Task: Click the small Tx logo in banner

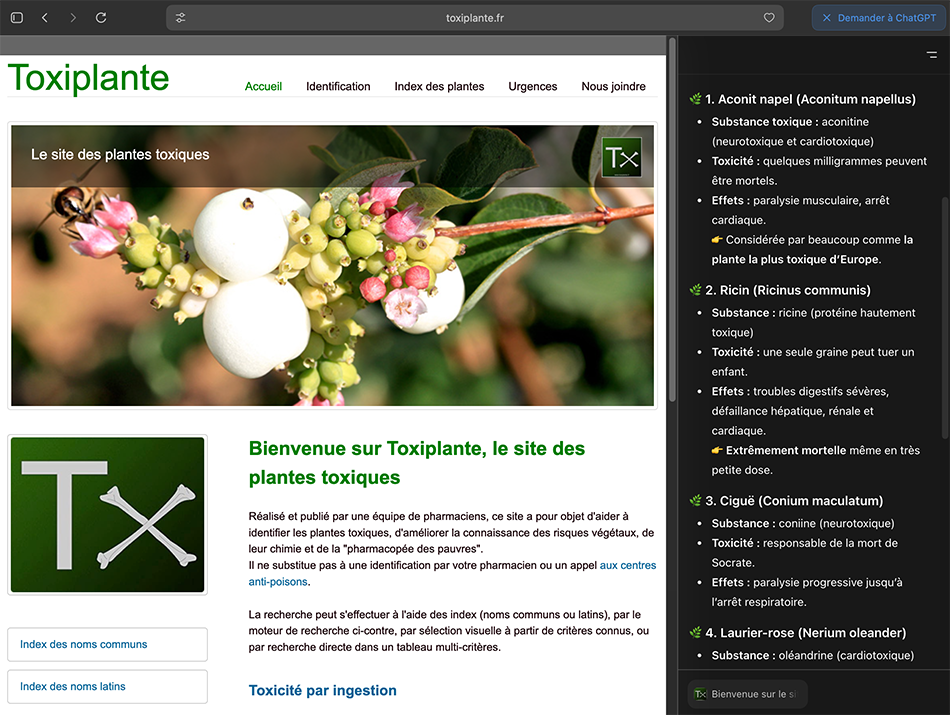Action: click(x=622, y=158)
